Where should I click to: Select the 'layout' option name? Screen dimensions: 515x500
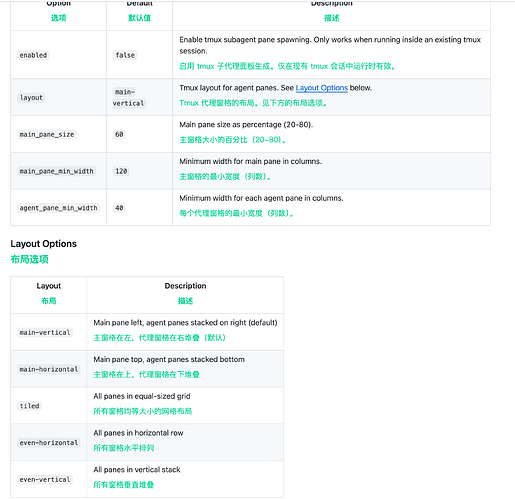point(31,98)
